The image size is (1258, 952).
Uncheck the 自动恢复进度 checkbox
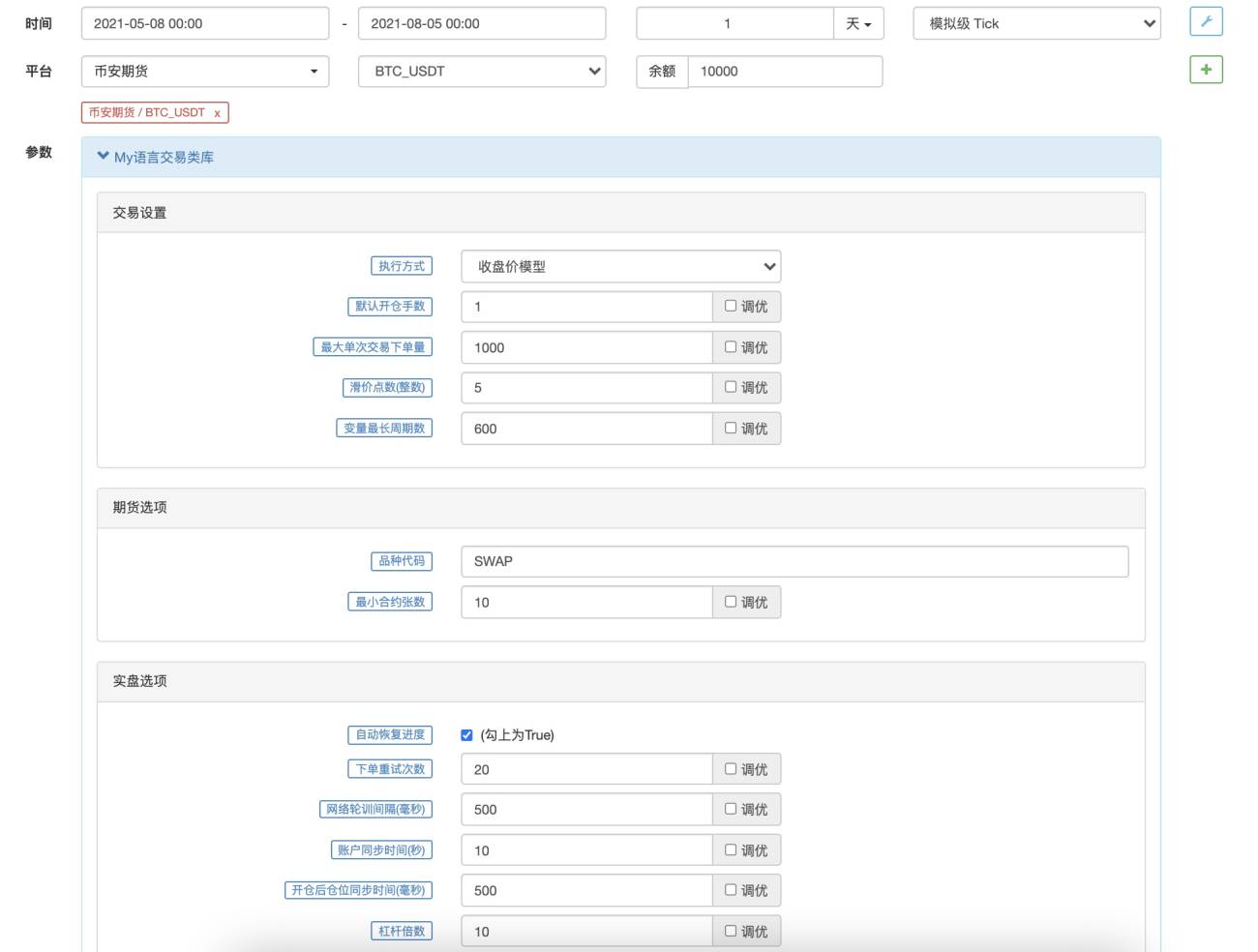click(466, 735)
